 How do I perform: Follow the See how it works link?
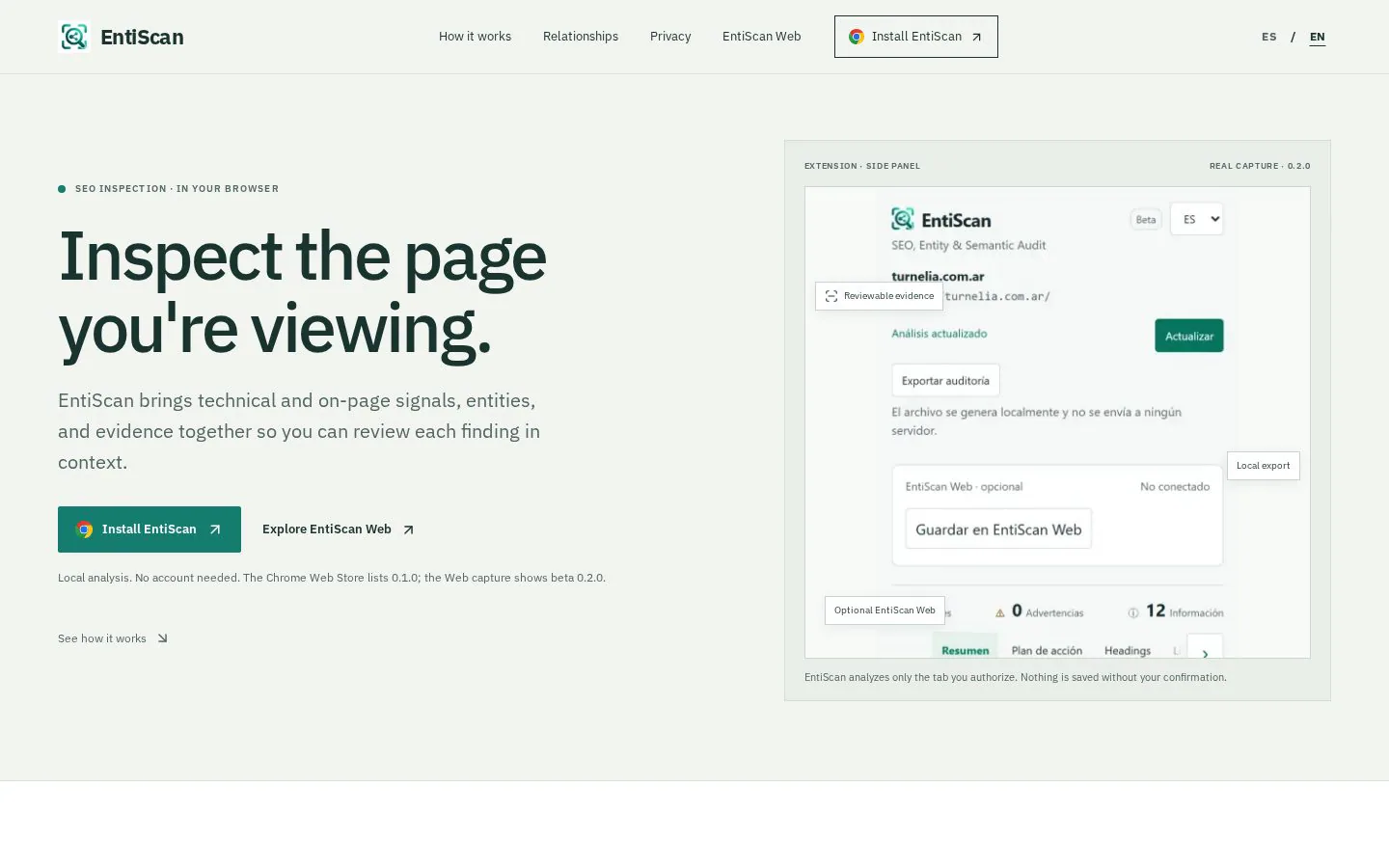tap(113, 638)
